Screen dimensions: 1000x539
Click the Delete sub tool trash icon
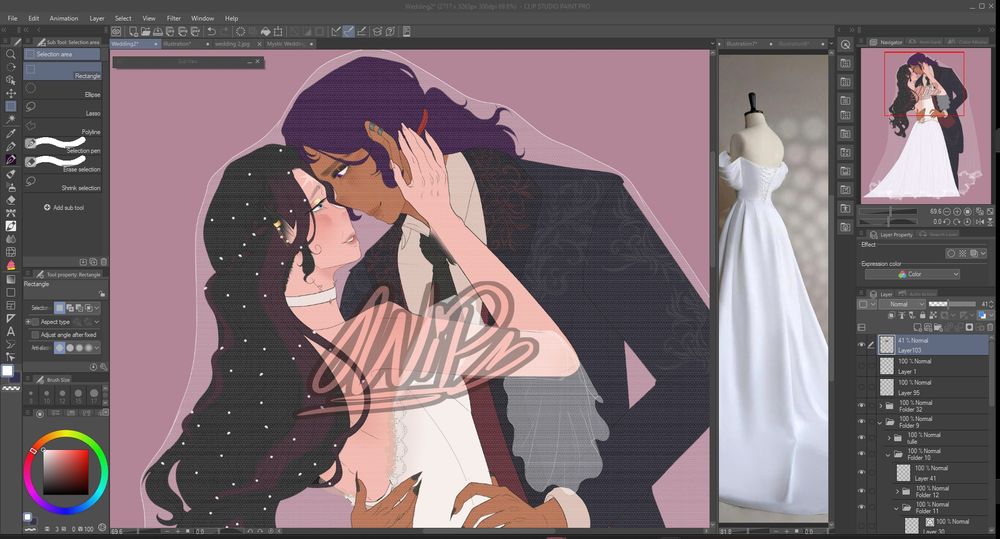(x=104, y=262)
